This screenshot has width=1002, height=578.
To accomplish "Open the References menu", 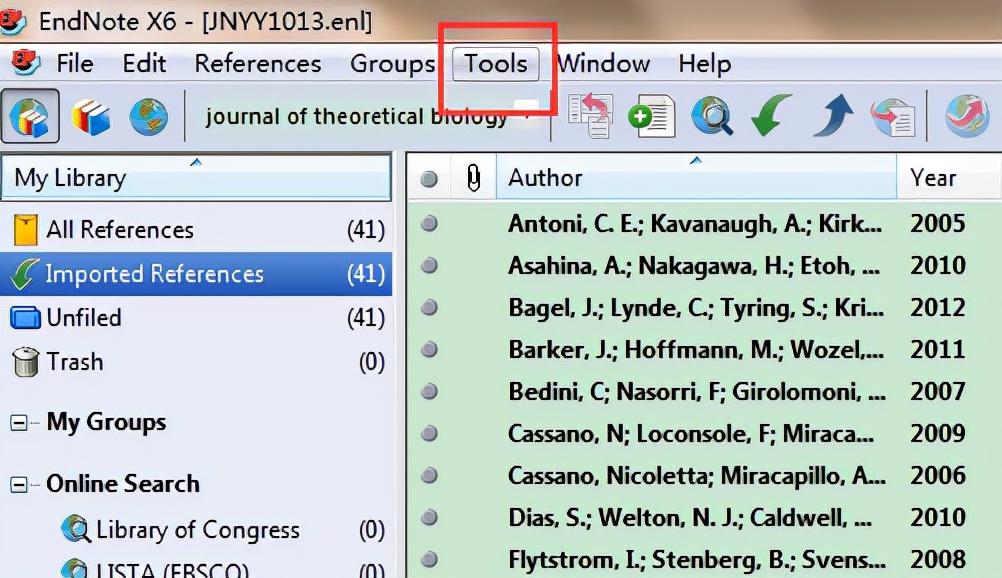I will click(x=258, y=63).
